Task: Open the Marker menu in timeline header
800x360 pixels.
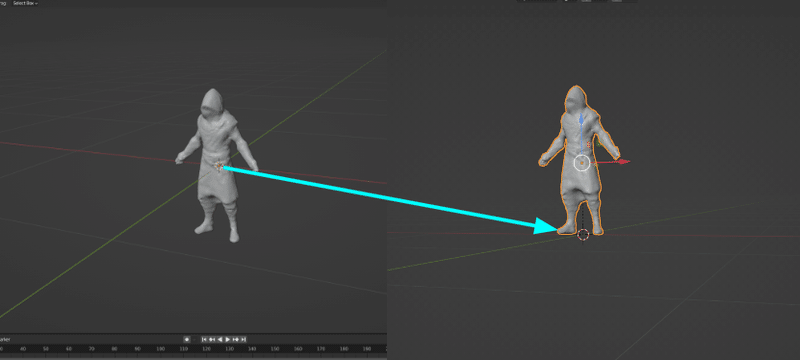Action: [x=5, y=340]
